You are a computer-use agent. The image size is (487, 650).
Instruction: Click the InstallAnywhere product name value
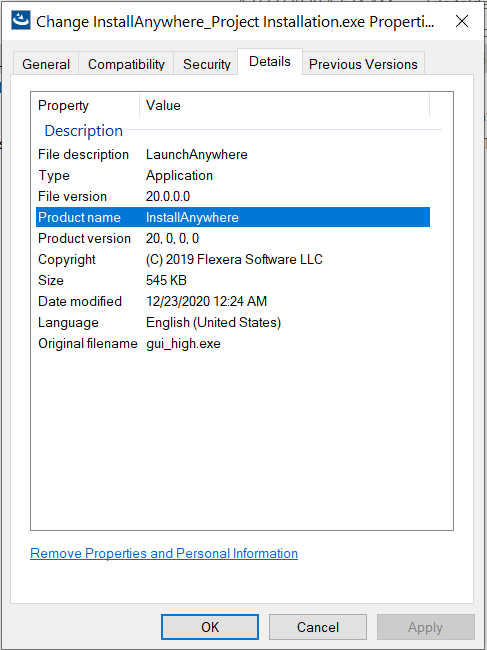(192, 217)
